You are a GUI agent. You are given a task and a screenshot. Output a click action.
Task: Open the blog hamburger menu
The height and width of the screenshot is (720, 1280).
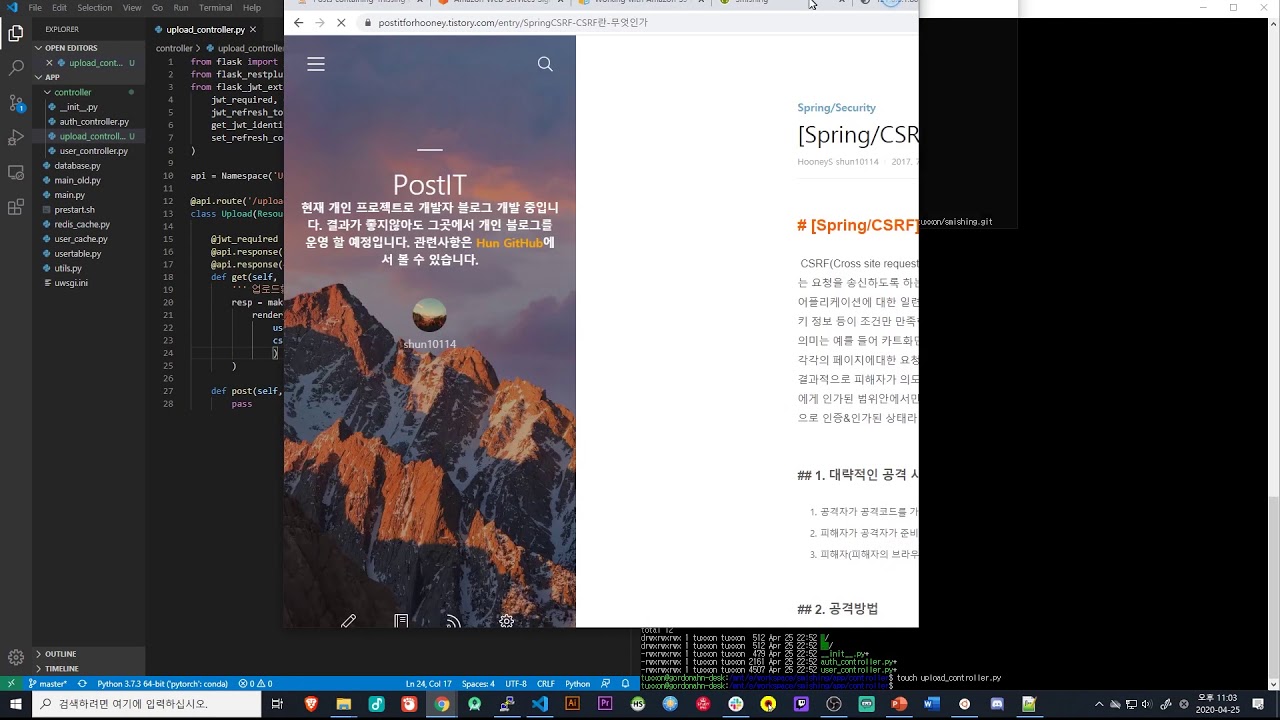pyautogui.click(x=316, y=64)
